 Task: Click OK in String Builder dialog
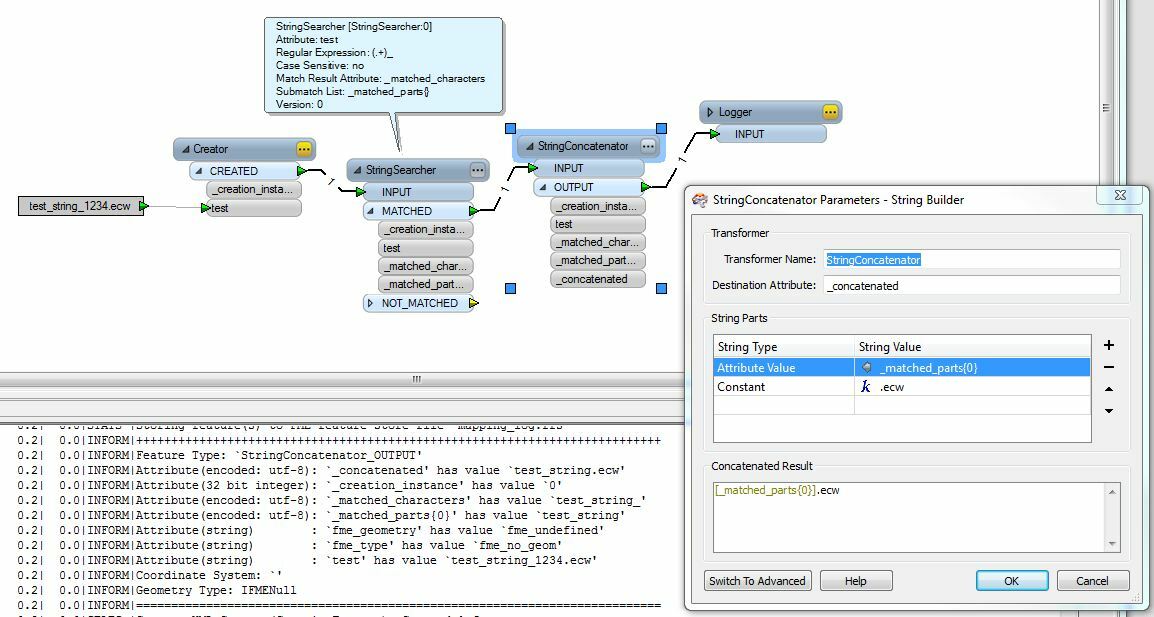coord(1012,581)
